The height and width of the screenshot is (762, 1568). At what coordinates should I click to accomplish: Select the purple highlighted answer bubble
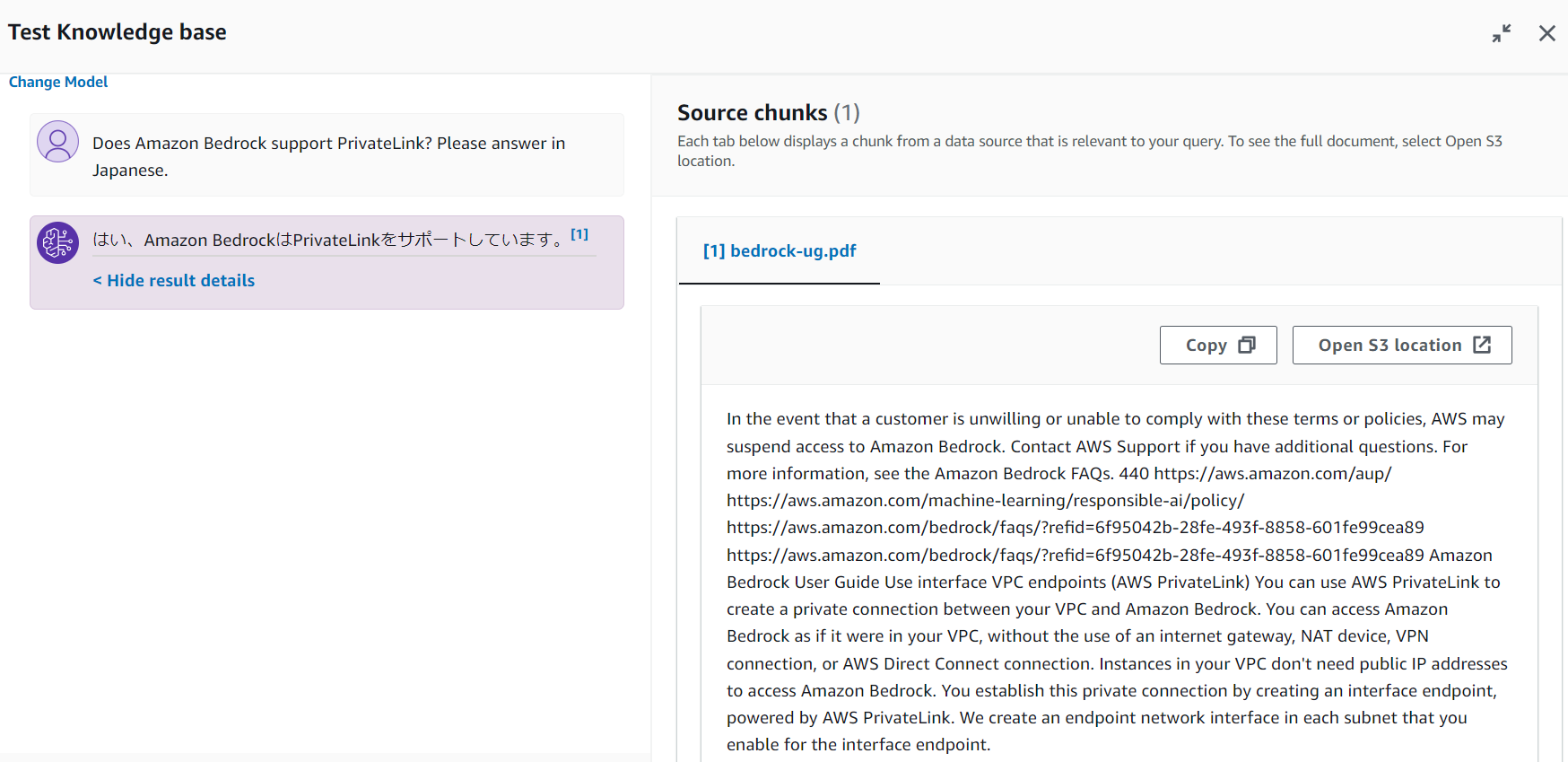coord(327,262)
